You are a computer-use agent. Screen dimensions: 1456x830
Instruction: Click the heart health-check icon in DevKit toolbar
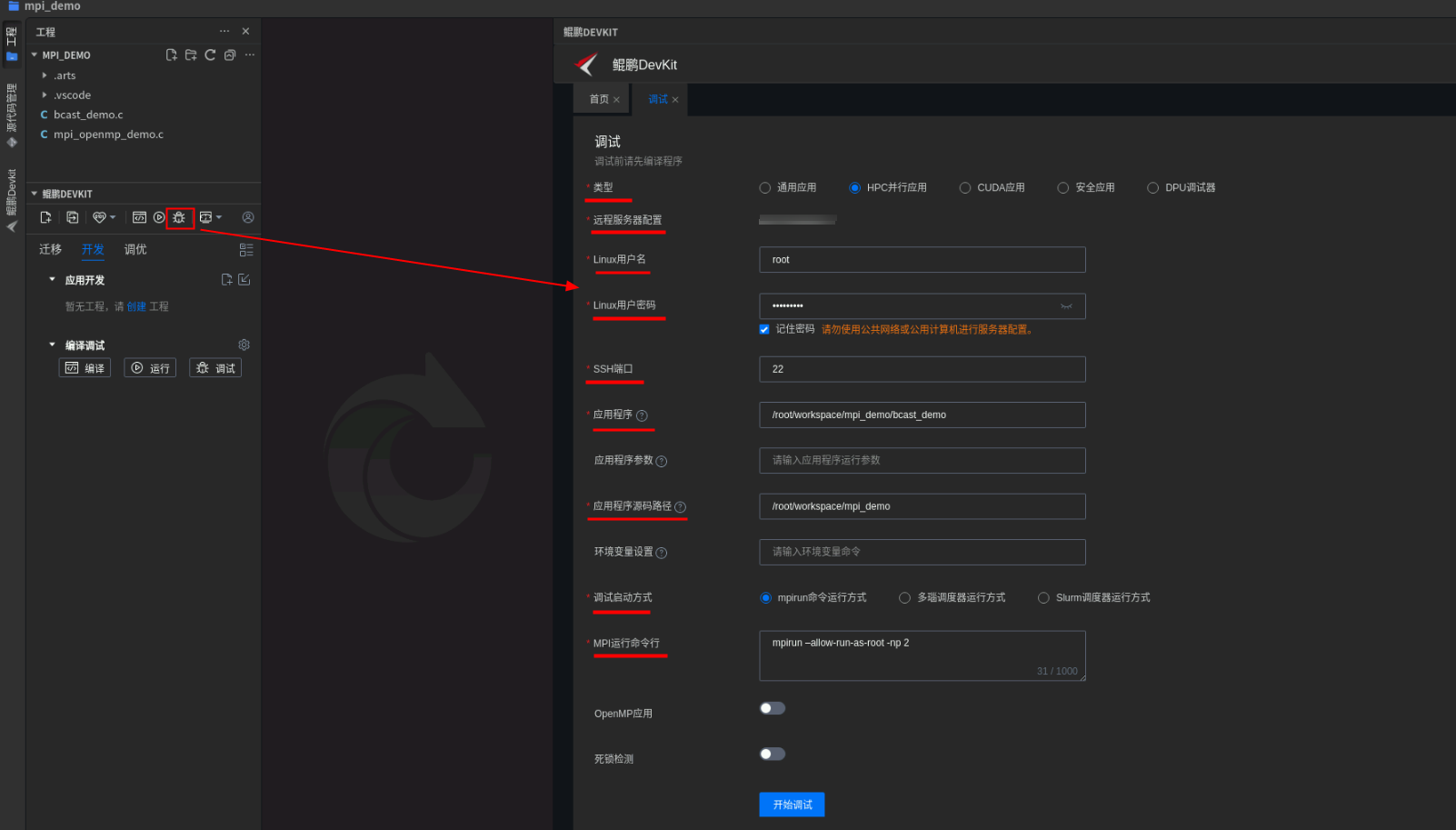pyautogui.click(x=99, y=217)
